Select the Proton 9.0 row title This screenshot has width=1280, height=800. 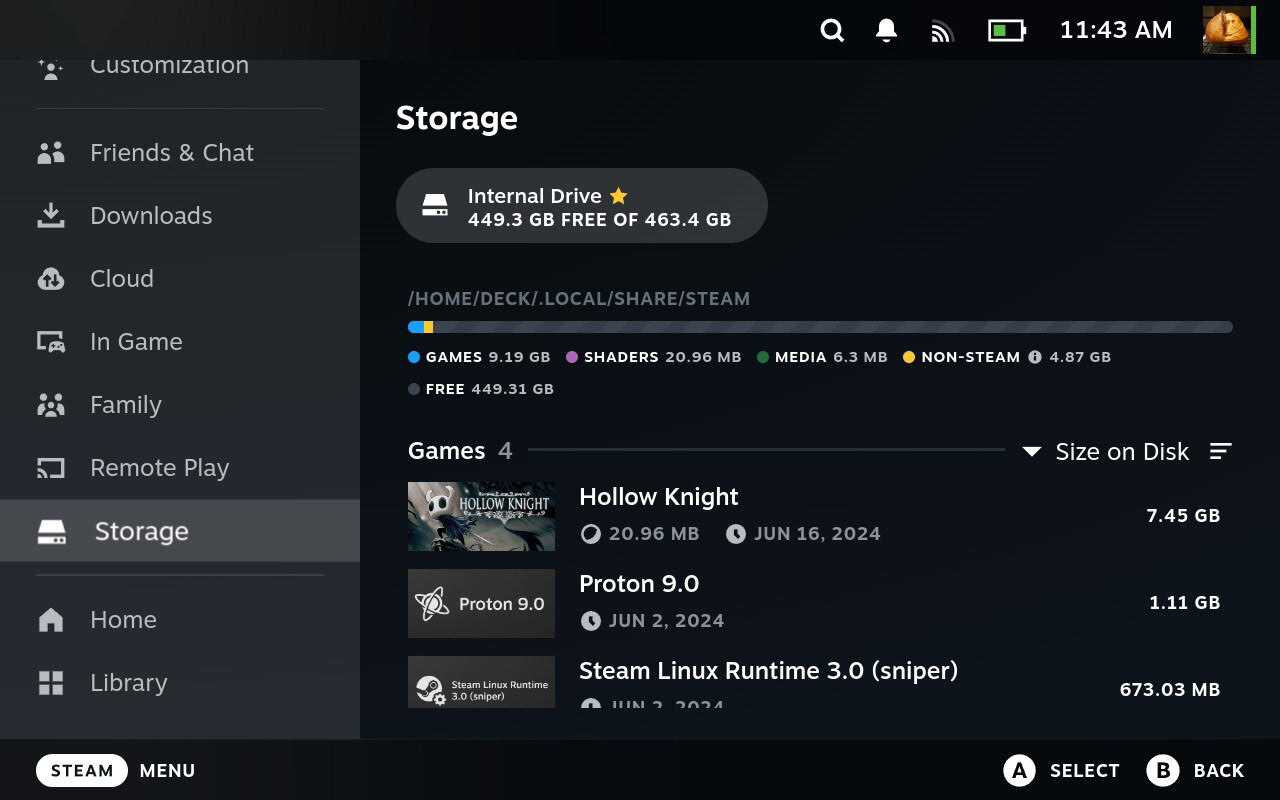(639, 584)
